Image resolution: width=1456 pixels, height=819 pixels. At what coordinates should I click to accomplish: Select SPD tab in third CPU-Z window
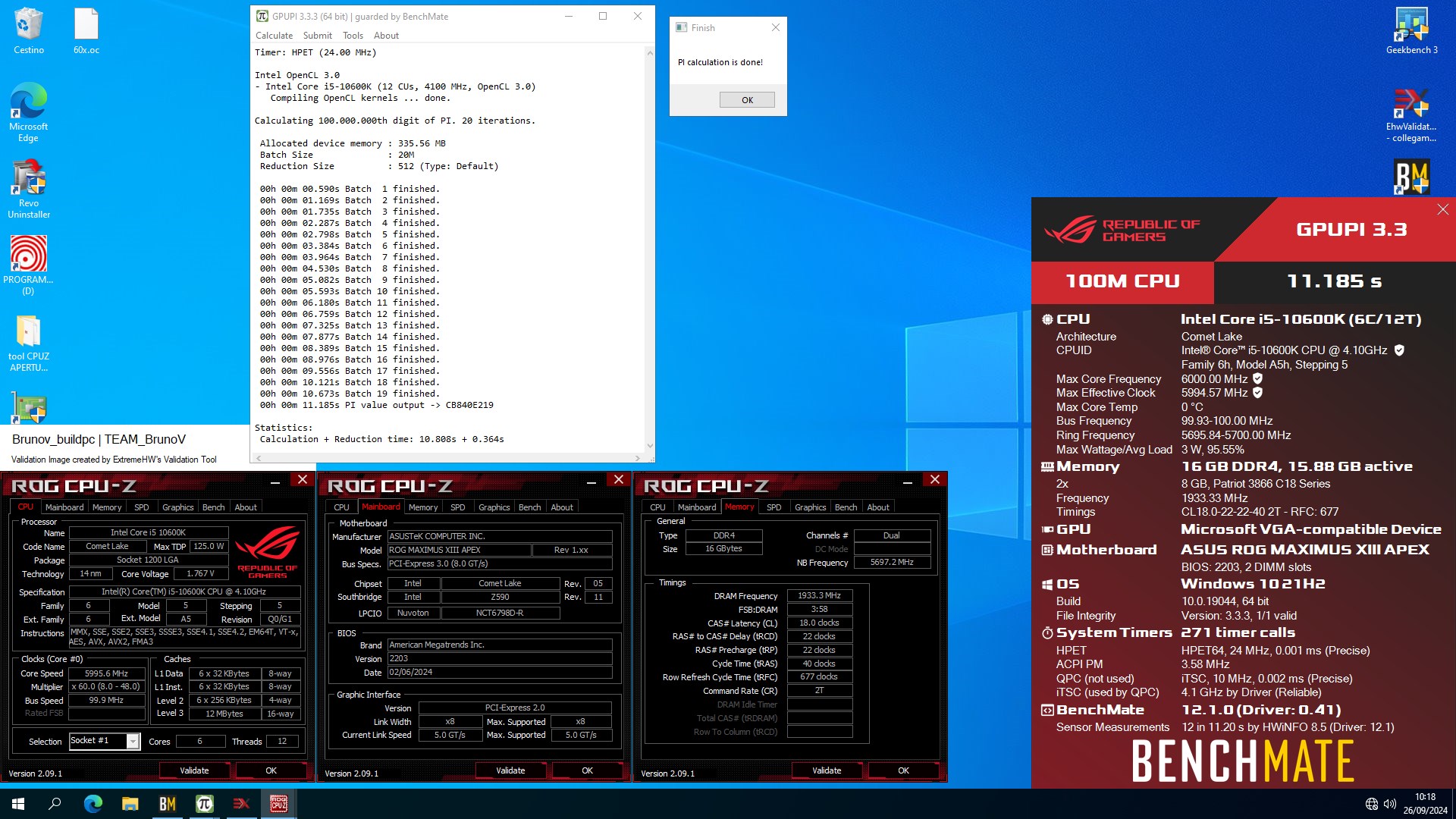click(773, 507)
